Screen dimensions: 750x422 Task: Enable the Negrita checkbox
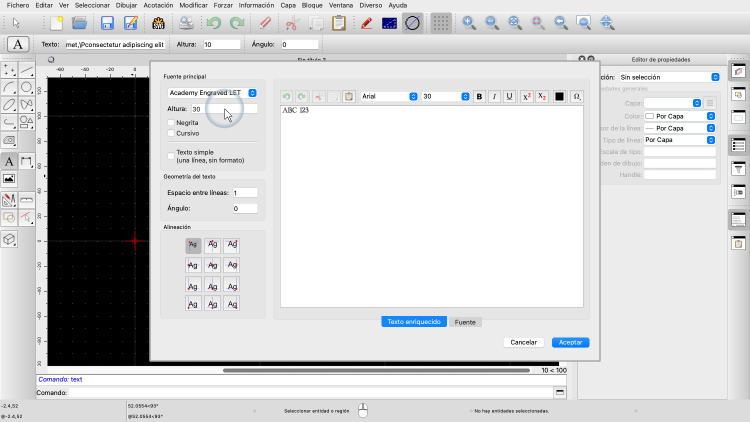pos(171,122)
